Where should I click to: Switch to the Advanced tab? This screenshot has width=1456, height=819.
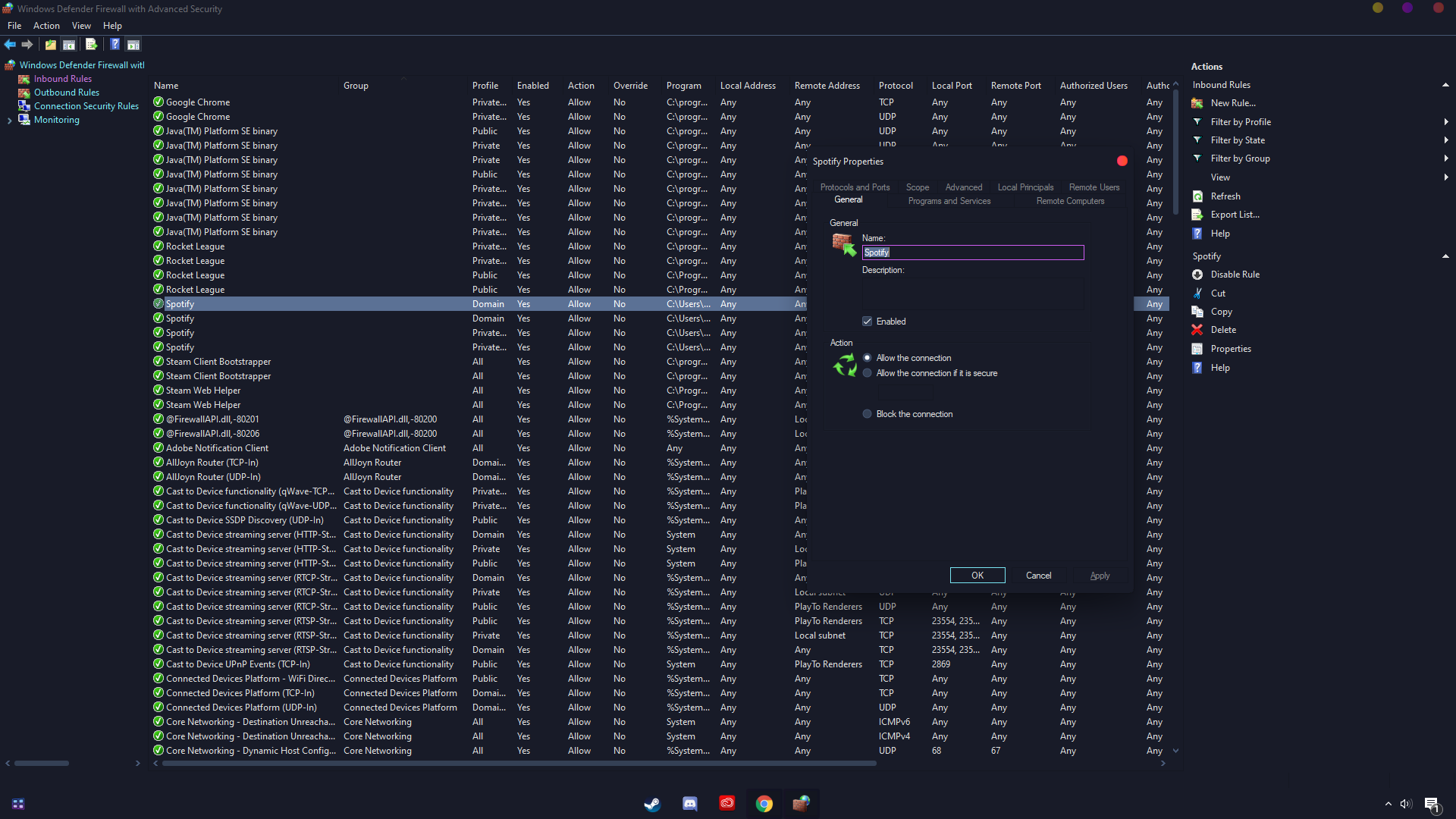point(964,187)
